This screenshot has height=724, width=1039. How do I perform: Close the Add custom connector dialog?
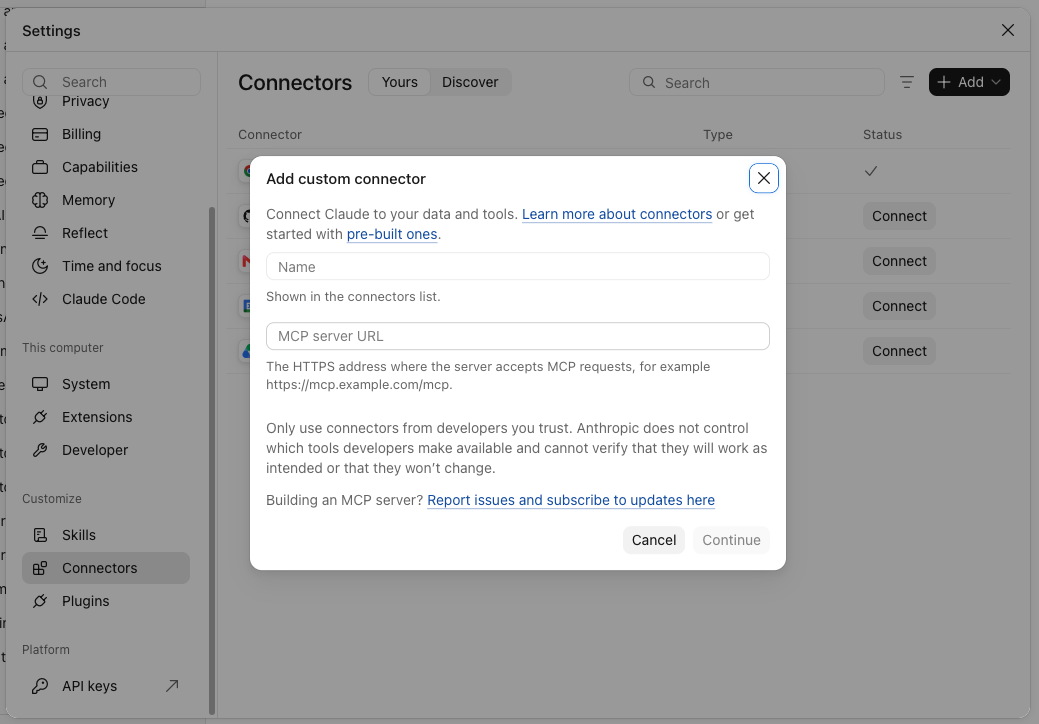[763, 178]
